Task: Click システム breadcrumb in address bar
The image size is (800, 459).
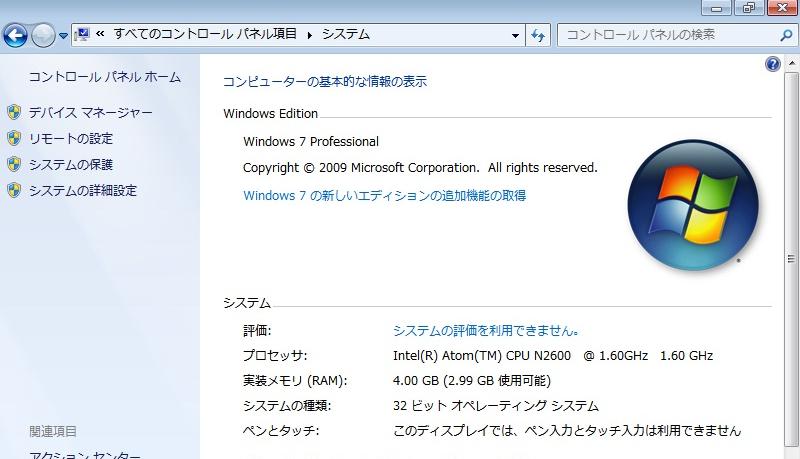Action: pyautogui.click(x=346, y=34)
